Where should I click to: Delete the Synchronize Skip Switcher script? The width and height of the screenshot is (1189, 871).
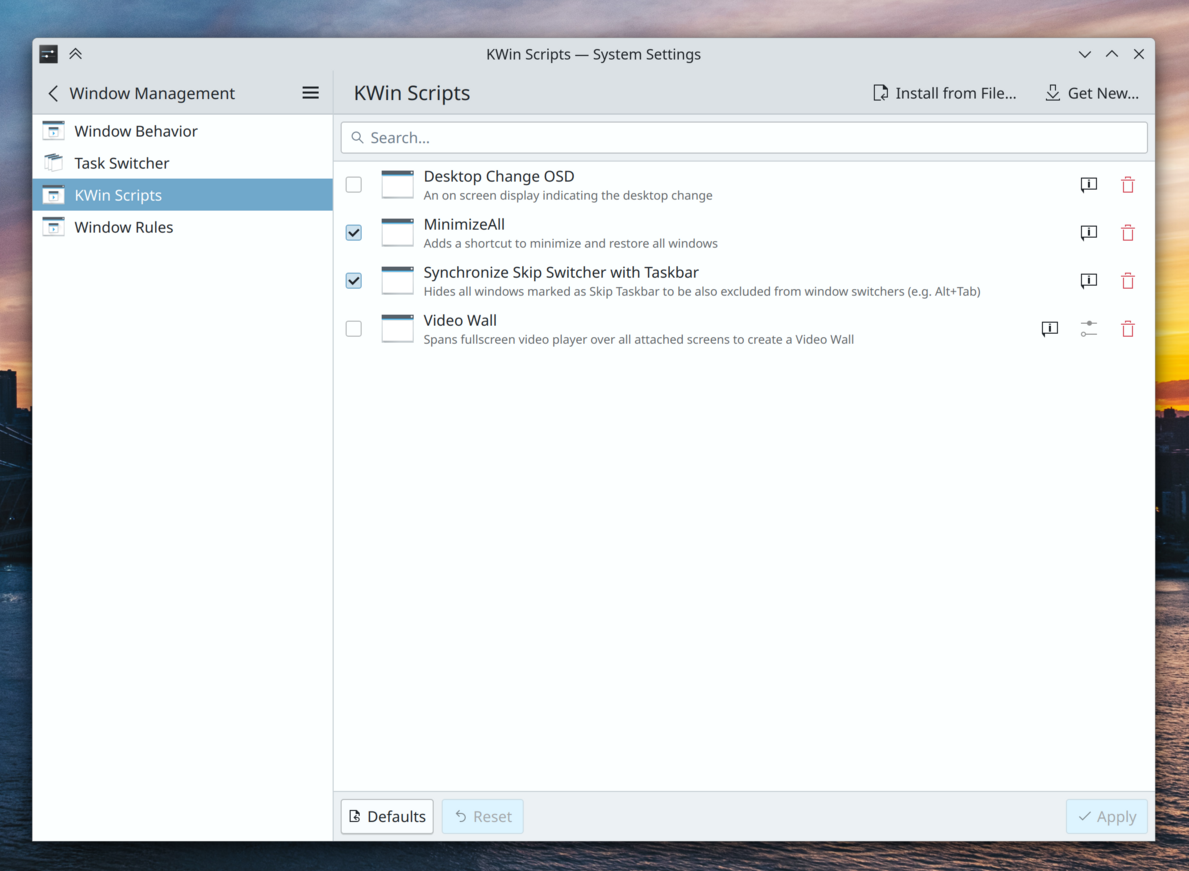(1128, 280)
